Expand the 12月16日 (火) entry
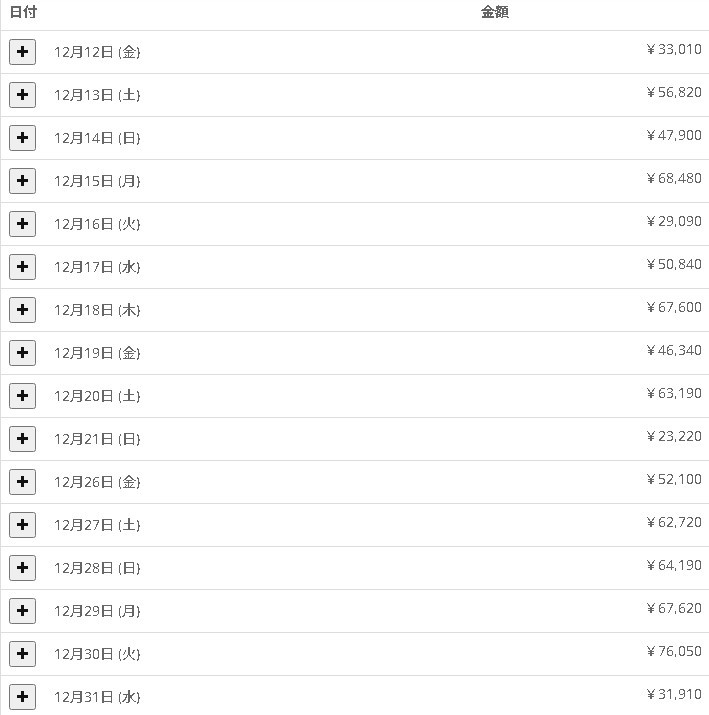This screenshot has height=715, width=709. click(x=22, y=224)
